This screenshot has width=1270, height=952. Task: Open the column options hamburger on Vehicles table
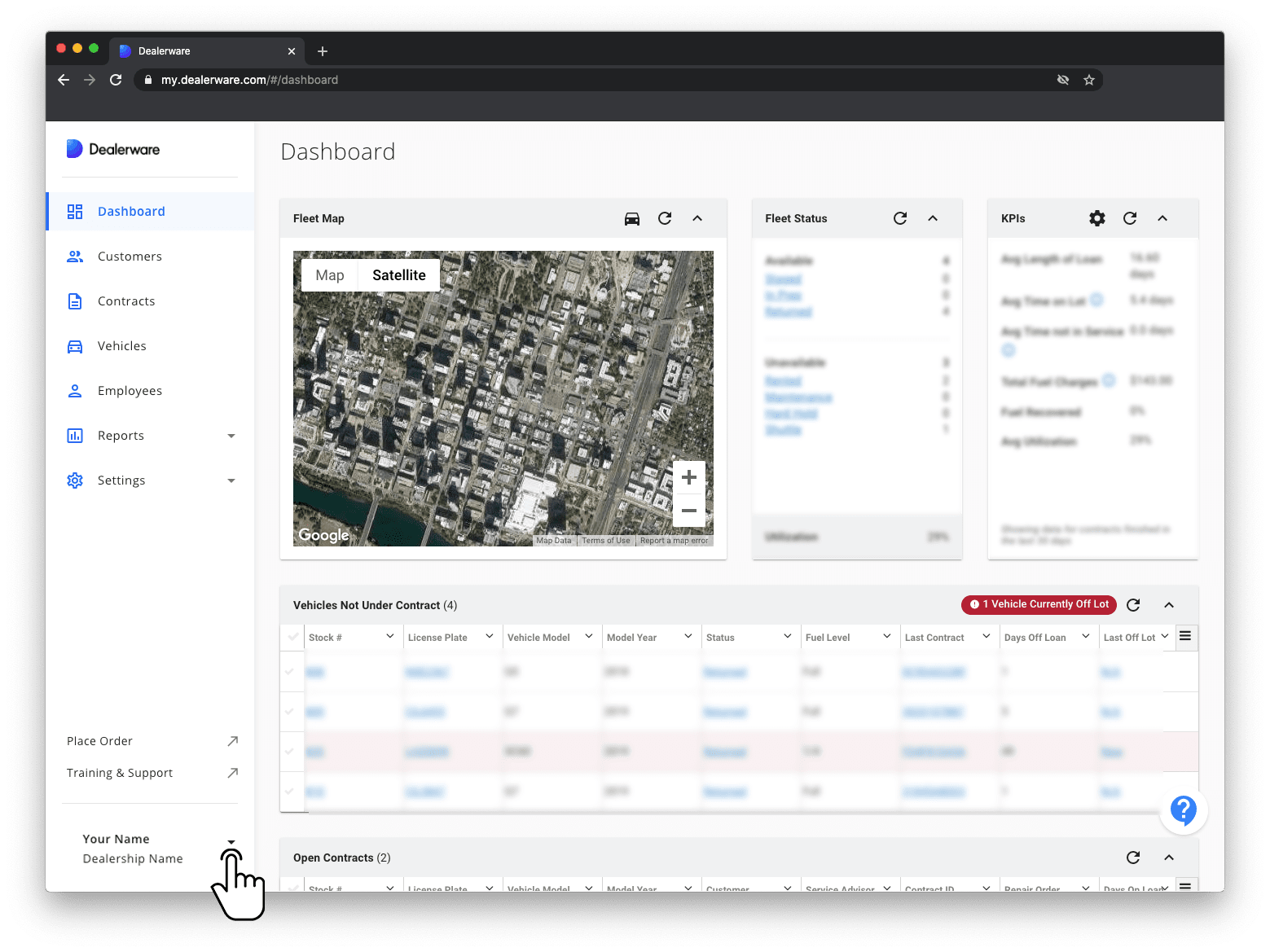click(1185, 636)
